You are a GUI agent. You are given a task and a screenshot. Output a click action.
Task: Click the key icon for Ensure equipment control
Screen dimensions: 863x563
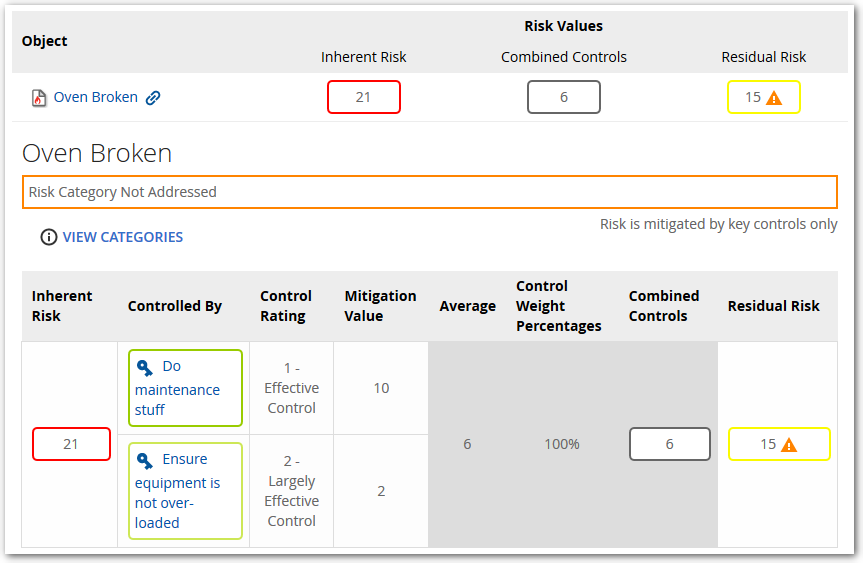click(146, 460)
